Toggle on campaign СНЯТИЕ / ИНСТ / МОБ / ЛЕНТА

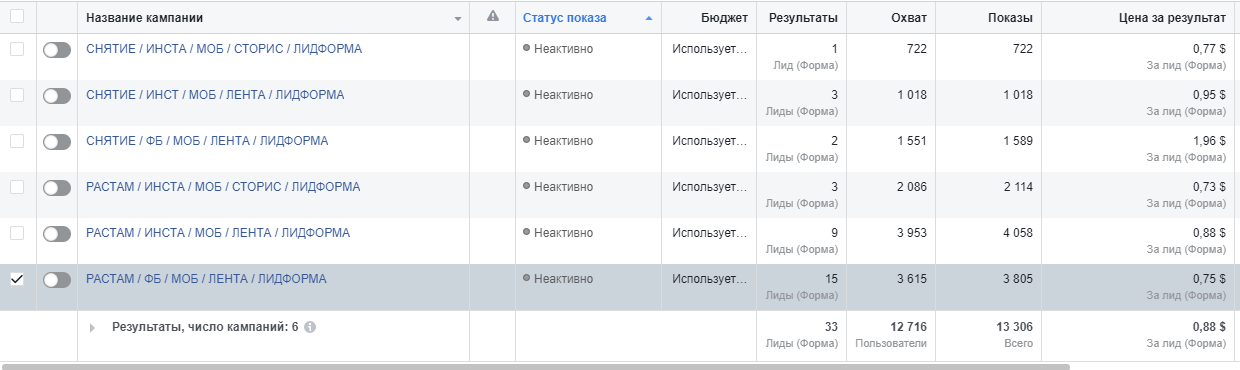point(57,96)
